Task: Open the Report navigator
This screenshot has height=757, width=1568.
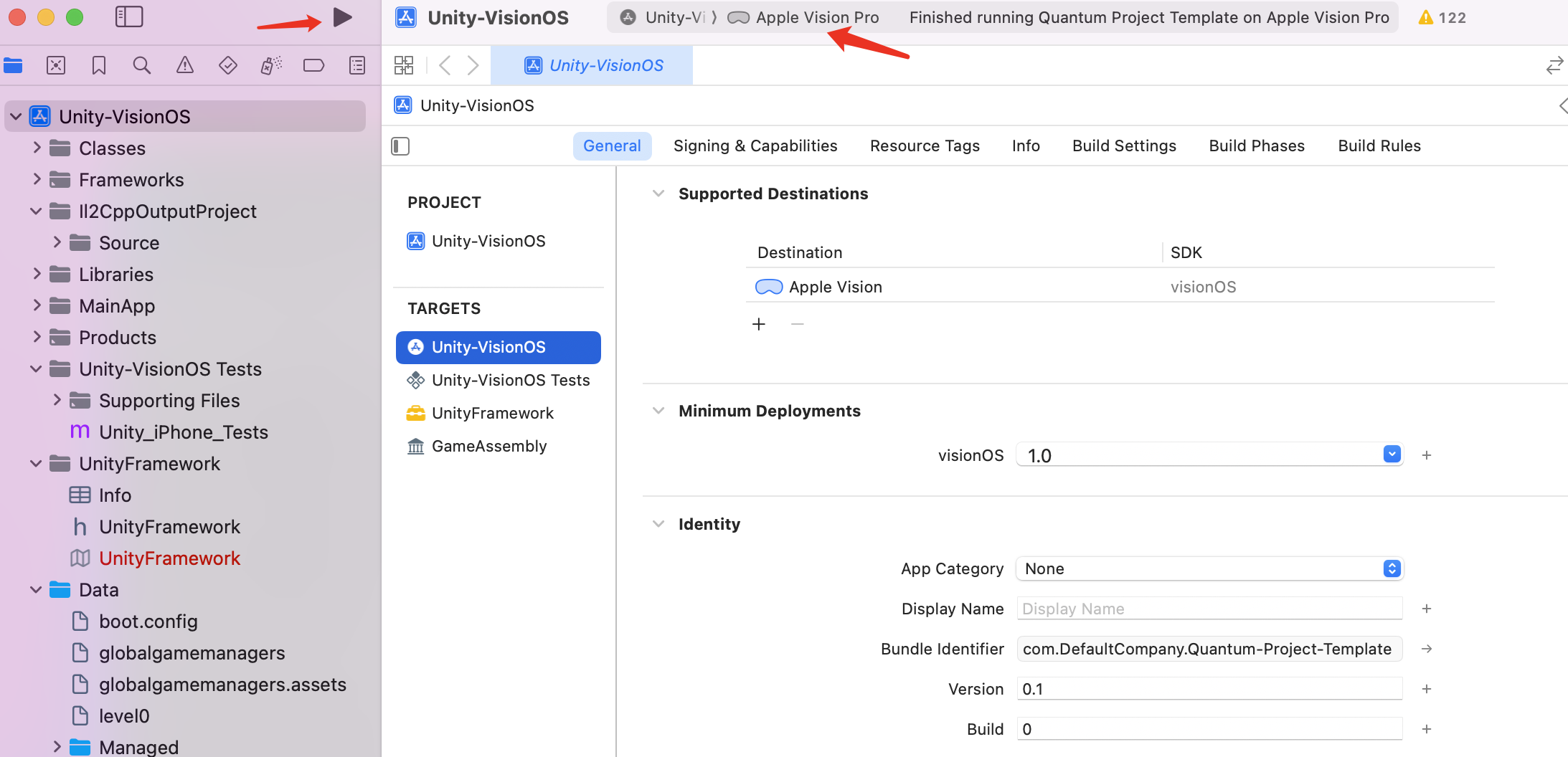Action: click(357, 66)
